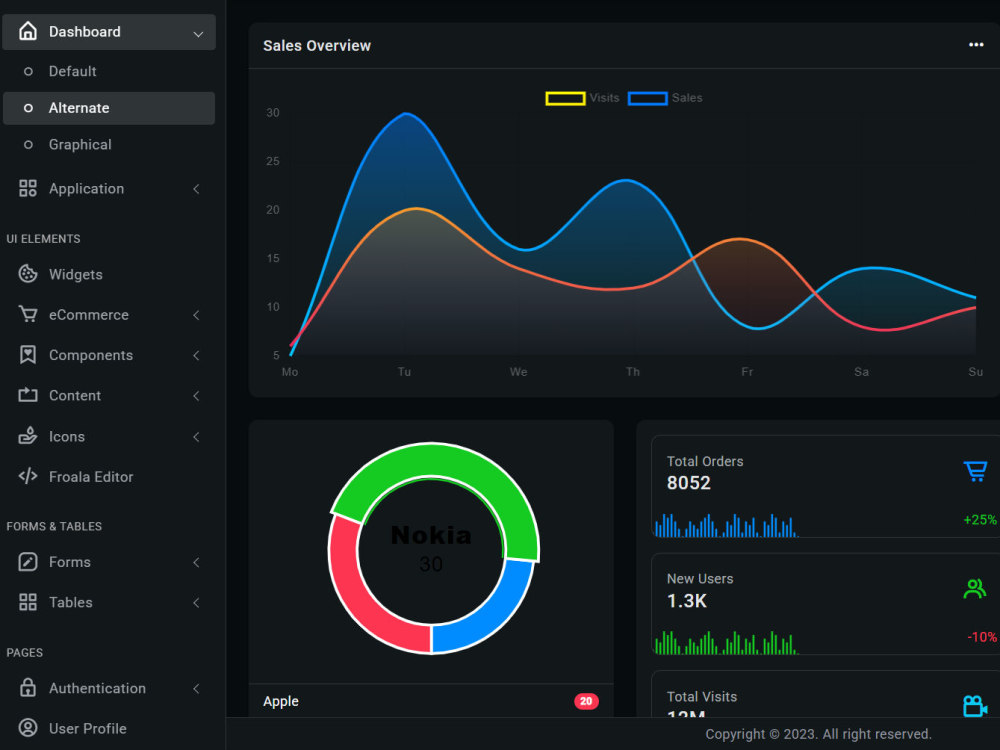
Task: Click the Total Orders blue bar sparkline
Action: pos(726,526)
